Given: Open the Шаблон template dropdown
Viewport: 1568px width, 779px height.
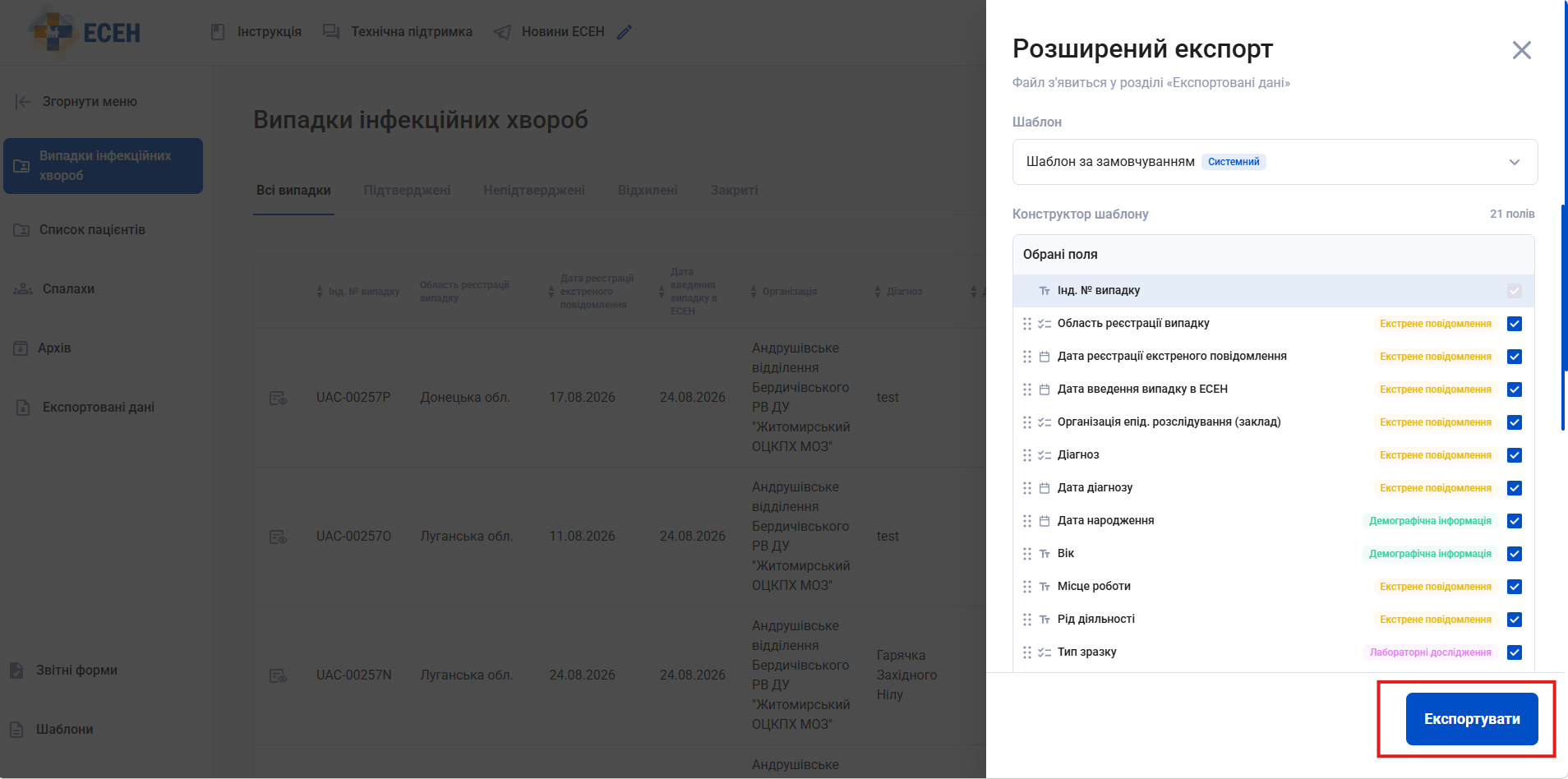Looking at the screenshot, I should coord(1275,162).
